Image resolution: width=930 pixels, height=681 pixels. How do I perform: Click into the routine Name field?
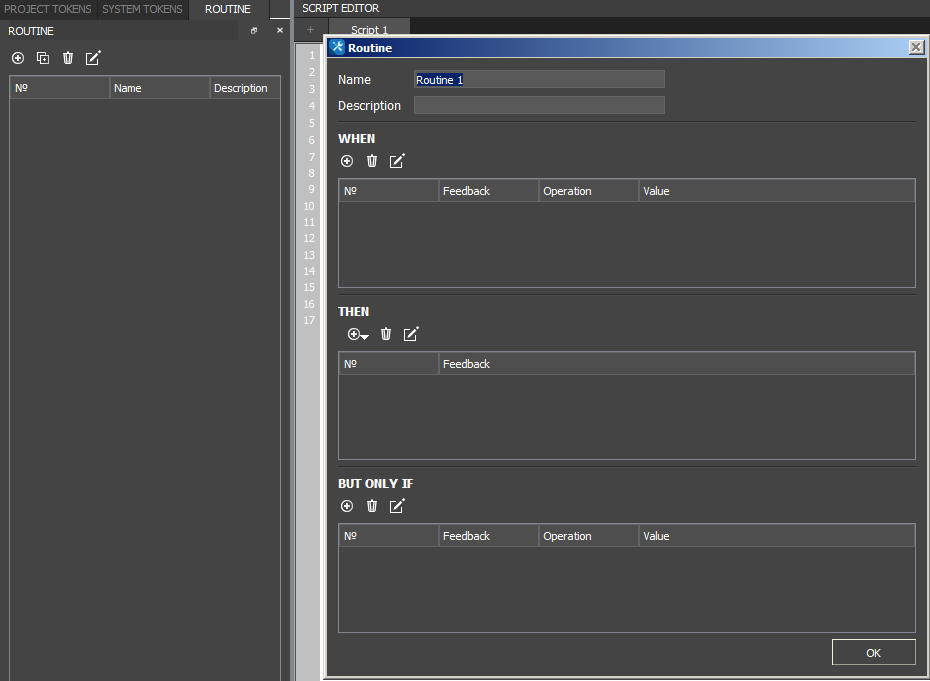coord(539,80)
